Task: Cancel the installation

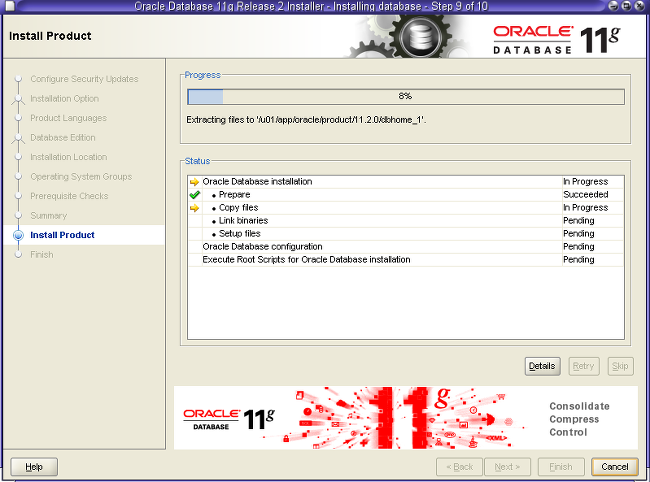Action: [x=615, y=467]
